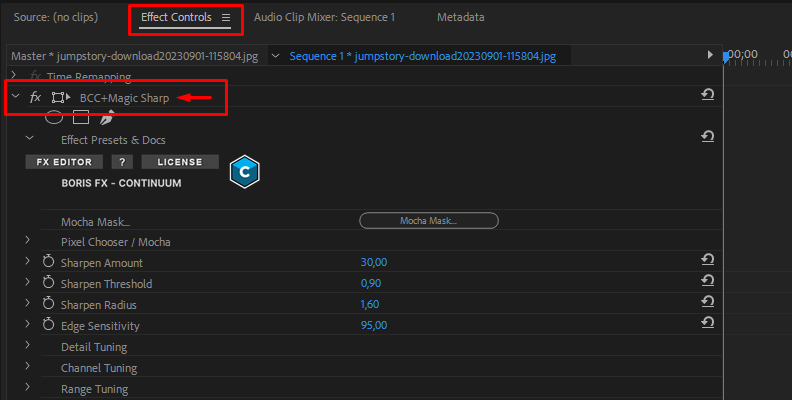Reset Effect Presets & Docs parameter

[x=708, y=136]
